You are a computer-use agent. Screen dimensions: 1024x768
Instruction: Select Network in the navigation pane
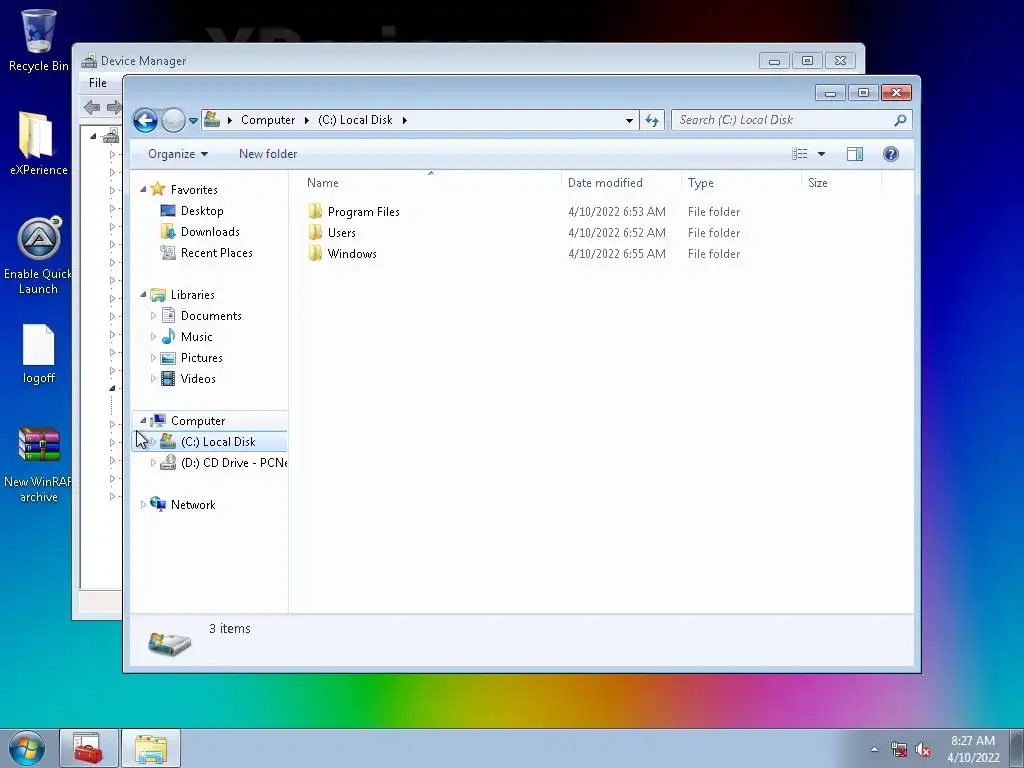193,505
